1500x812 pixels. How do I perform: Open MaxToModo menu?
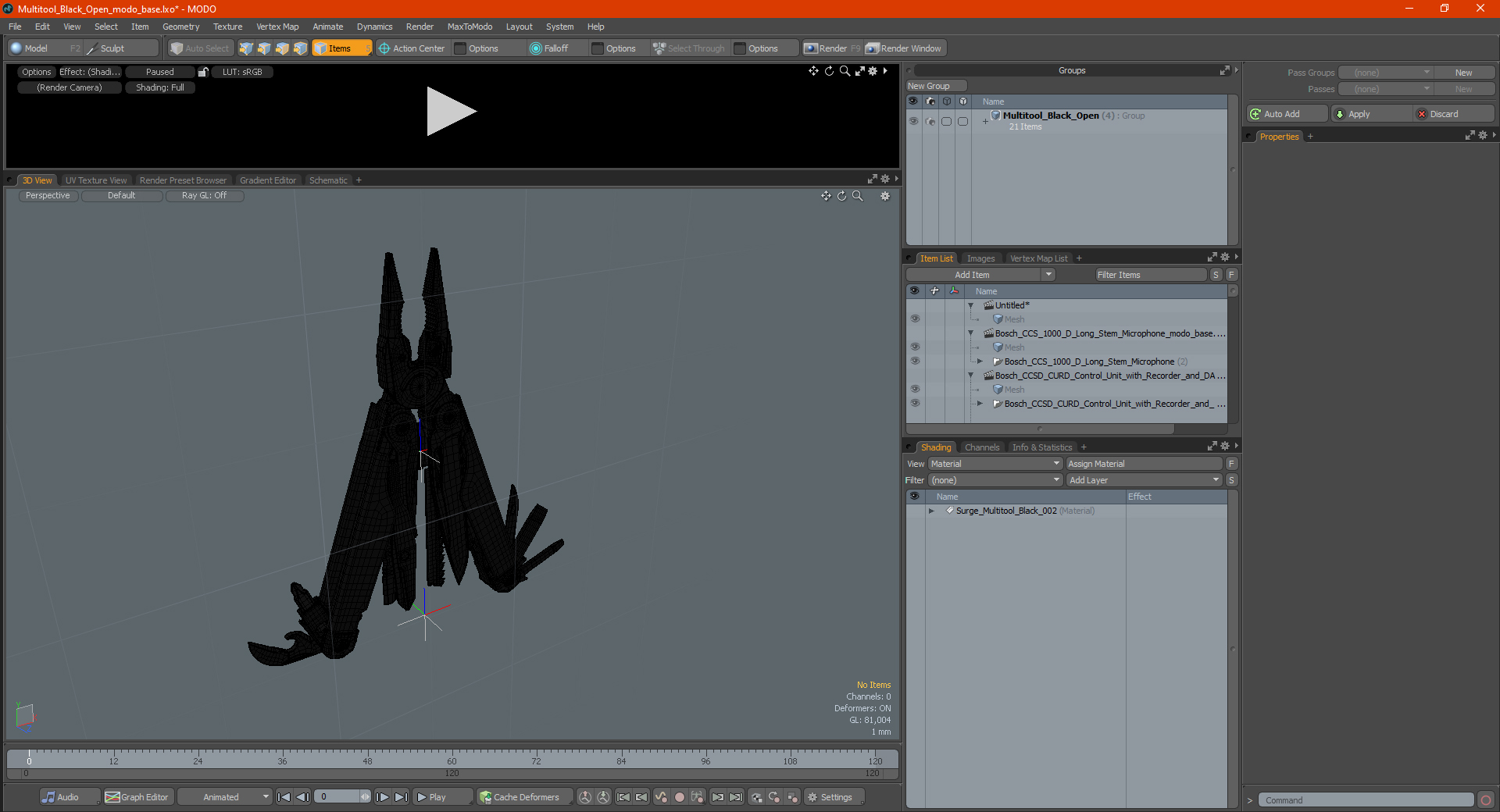pyautogui.click(x=470, y=27)
